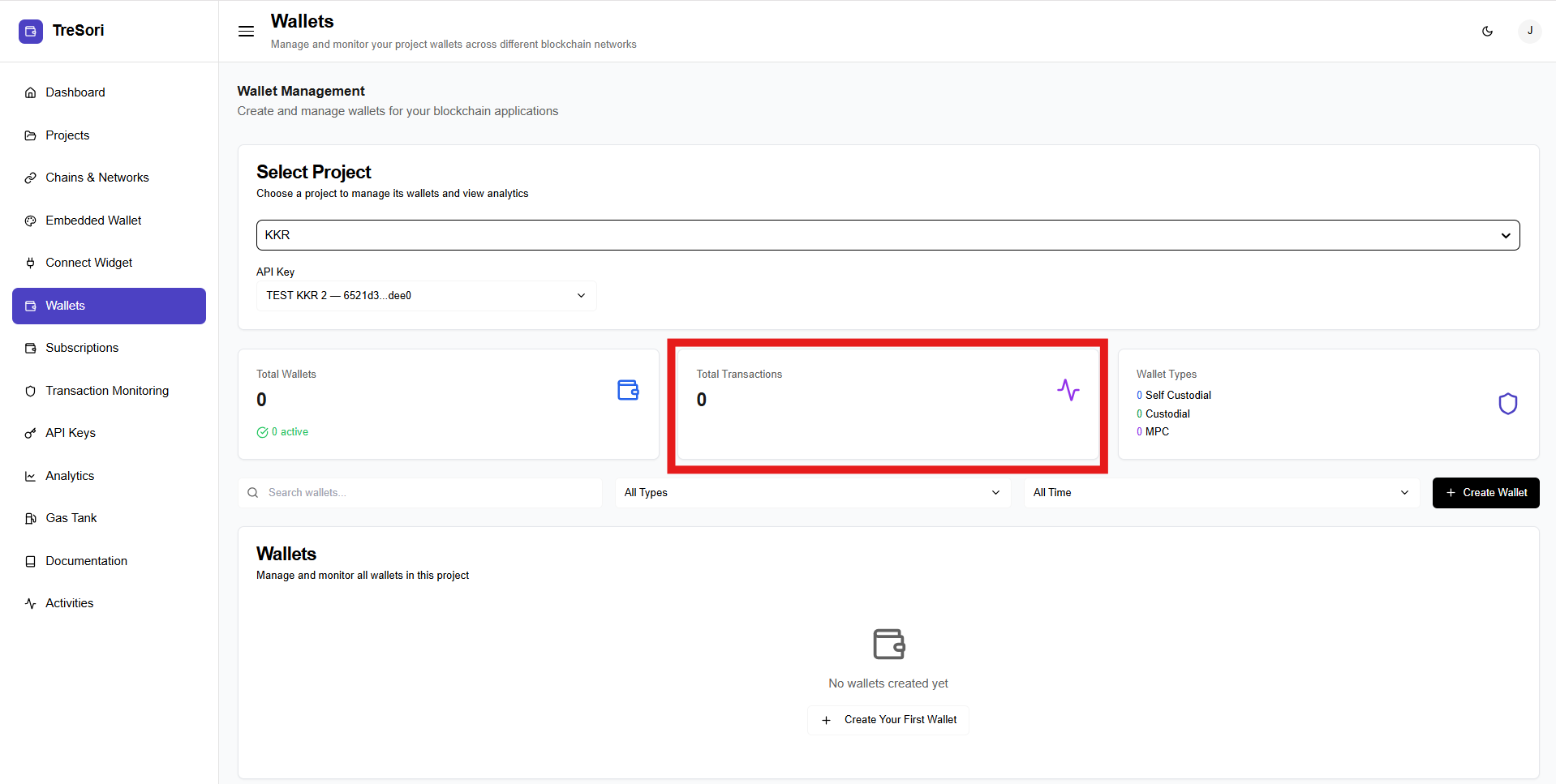Open Transaction Monitoring from sidebar
Image resolution: width=1556 pixels, height=784 pixels.
(107, 391)
